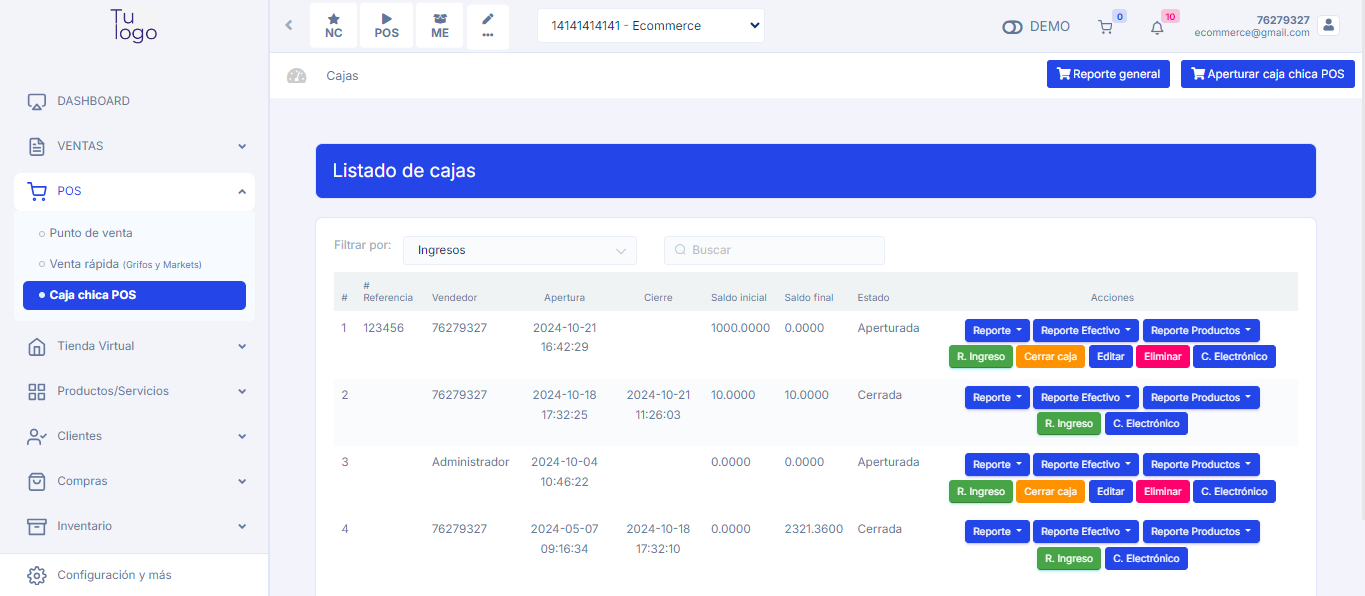Open the Filtrar por Ingresos dropdown

[x=519, y=250]
